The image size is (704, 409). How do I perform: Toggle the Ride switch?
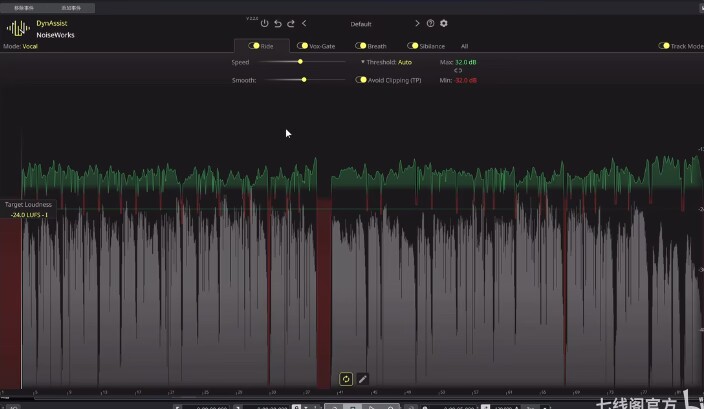coord(254,46)
